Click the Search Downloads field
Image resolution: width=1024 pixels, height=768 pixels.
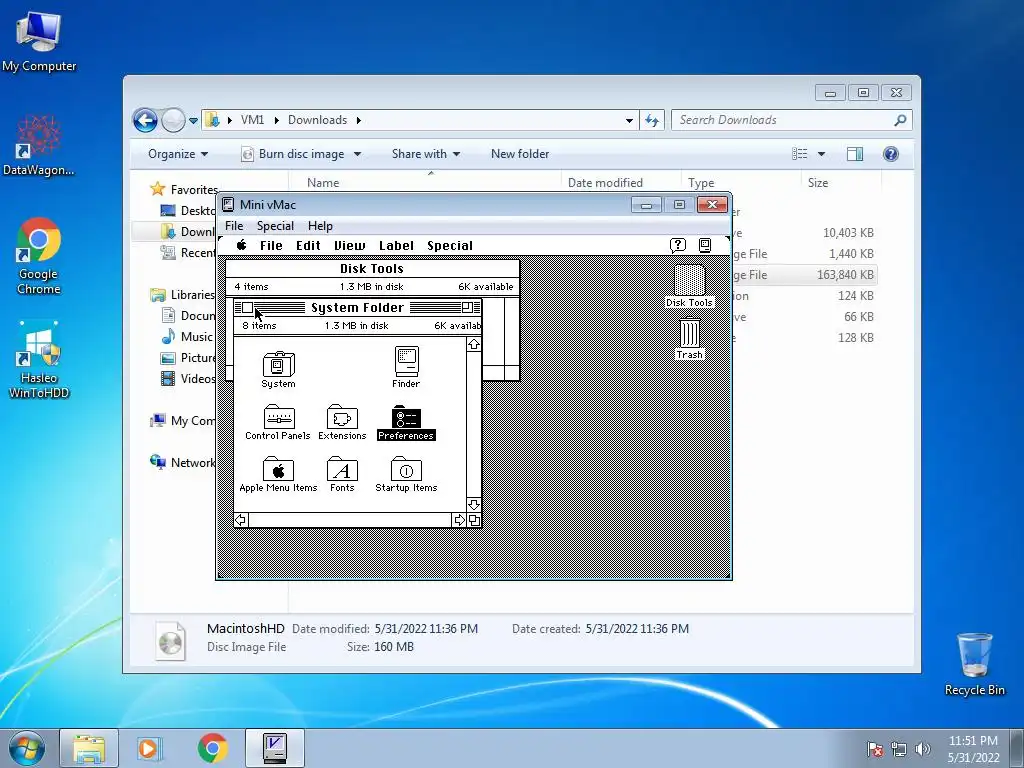[792, 120]
